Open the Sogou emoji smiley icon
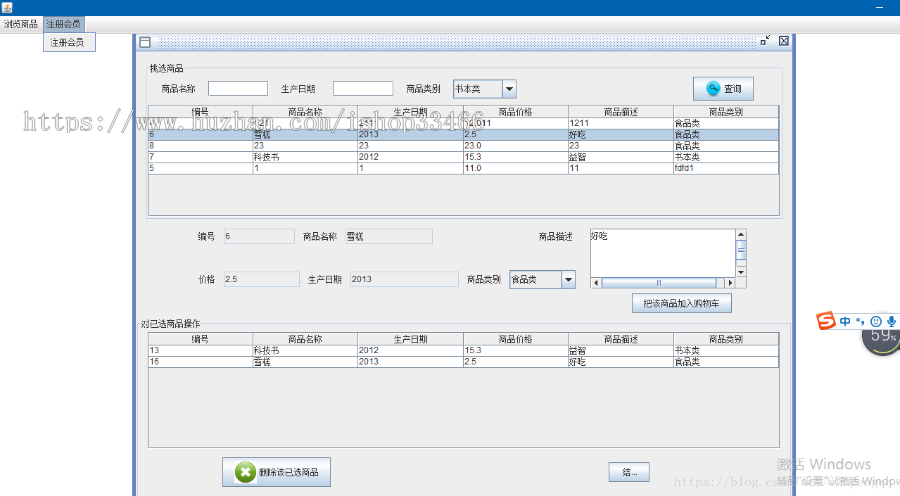The image size is (900, 496). point(876,321)
